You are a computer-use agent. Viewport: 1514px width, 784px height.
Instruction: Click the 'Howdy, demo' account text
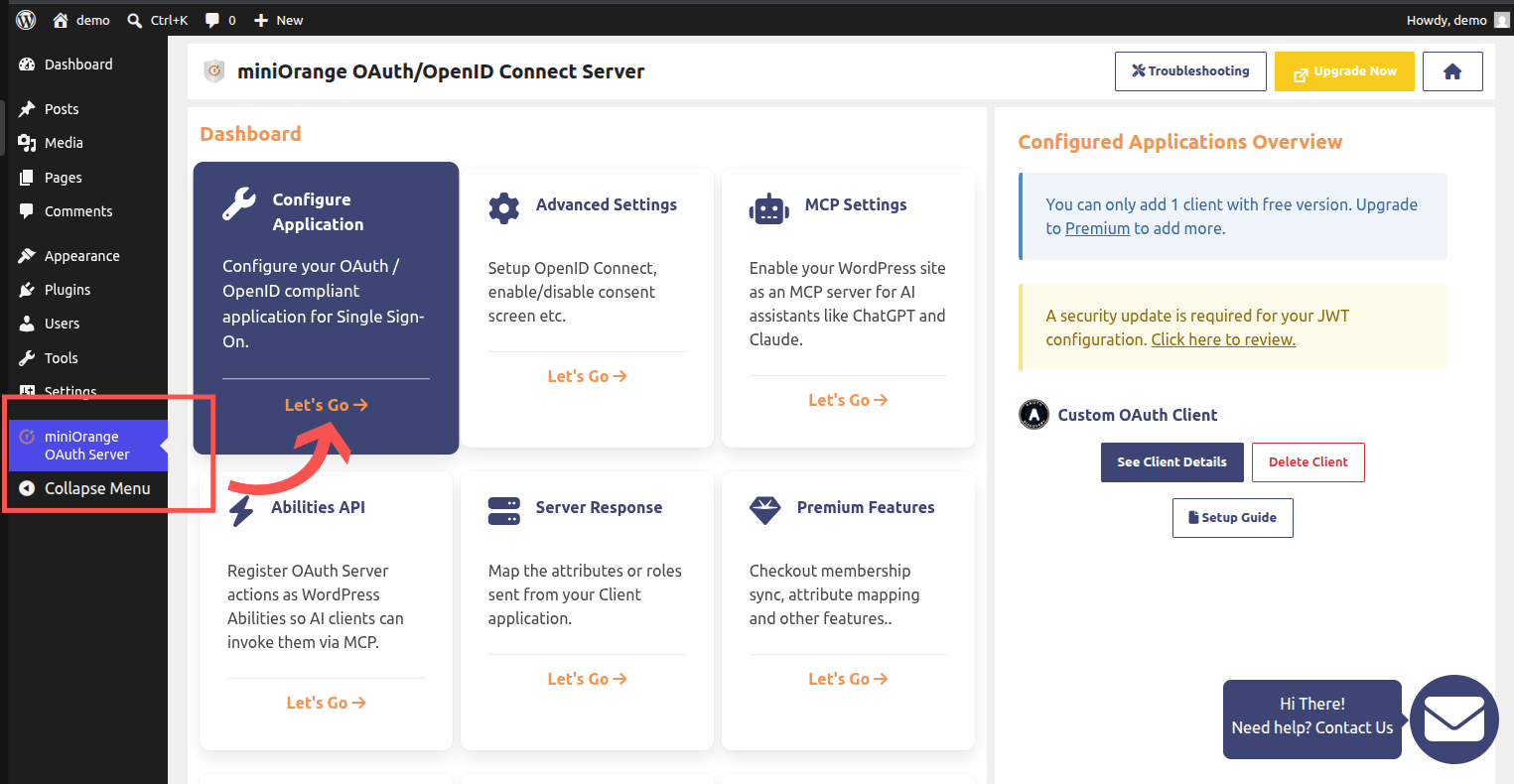click(x=1446, y=20)
